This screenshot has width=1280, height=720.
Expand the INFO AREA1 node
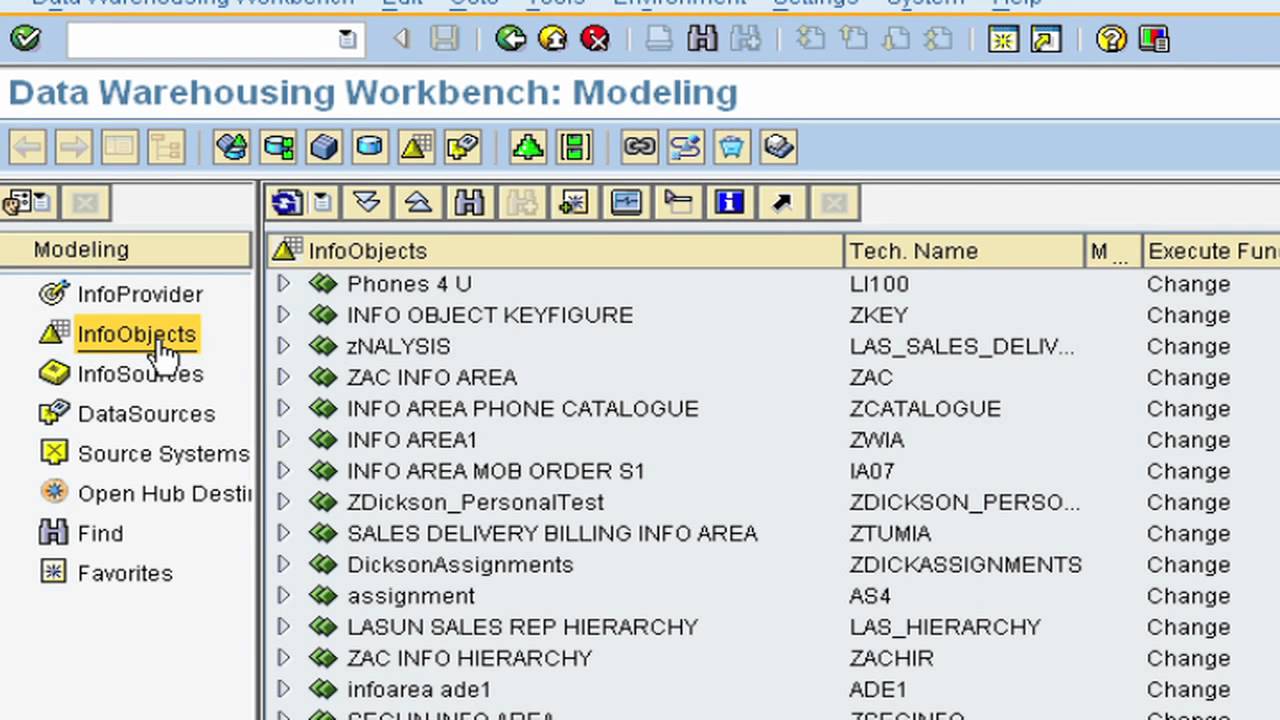(x=284, y=439)
